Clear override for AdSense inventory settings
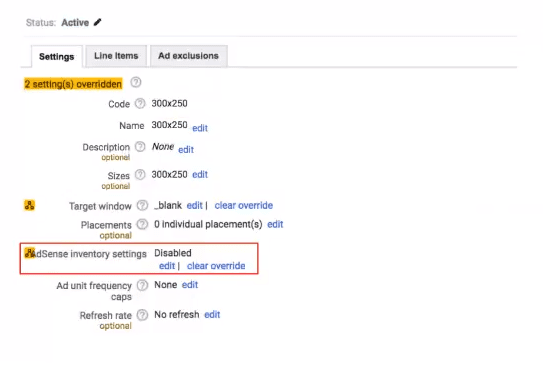The width and height of the screenshot is (543, 375). coord(216,266)
